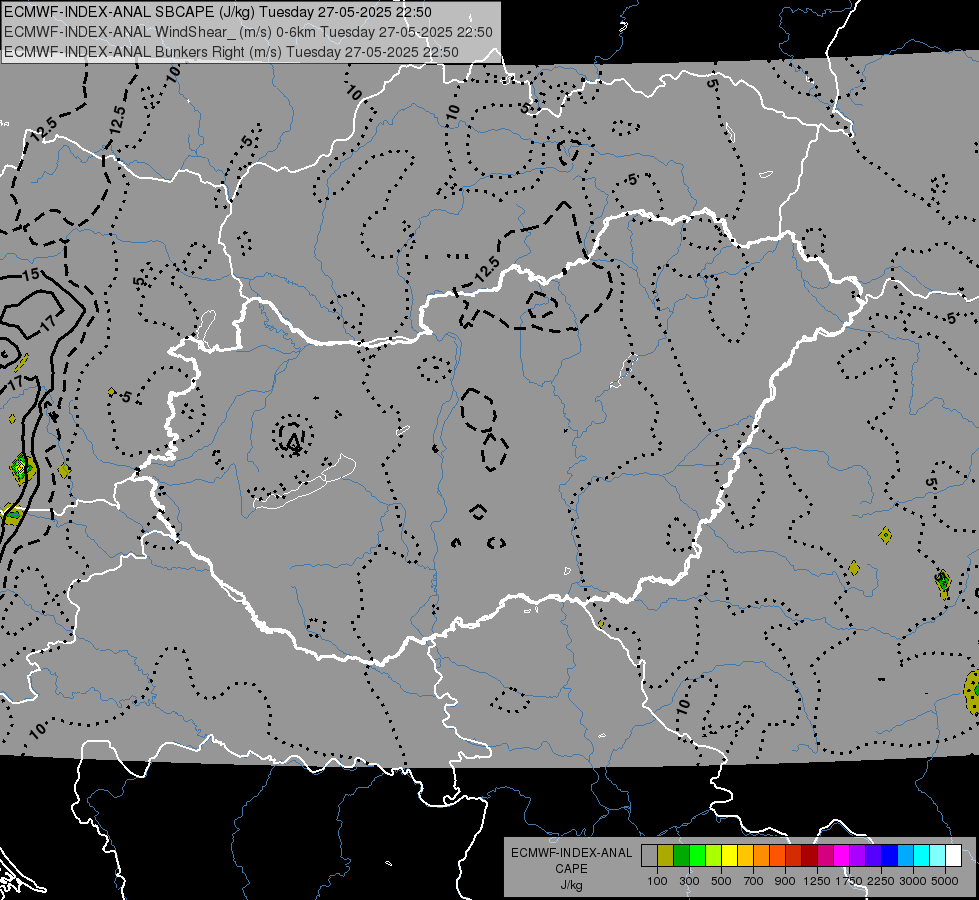Click the 700 legend value
979x900 pixels.
click(754, 881)
